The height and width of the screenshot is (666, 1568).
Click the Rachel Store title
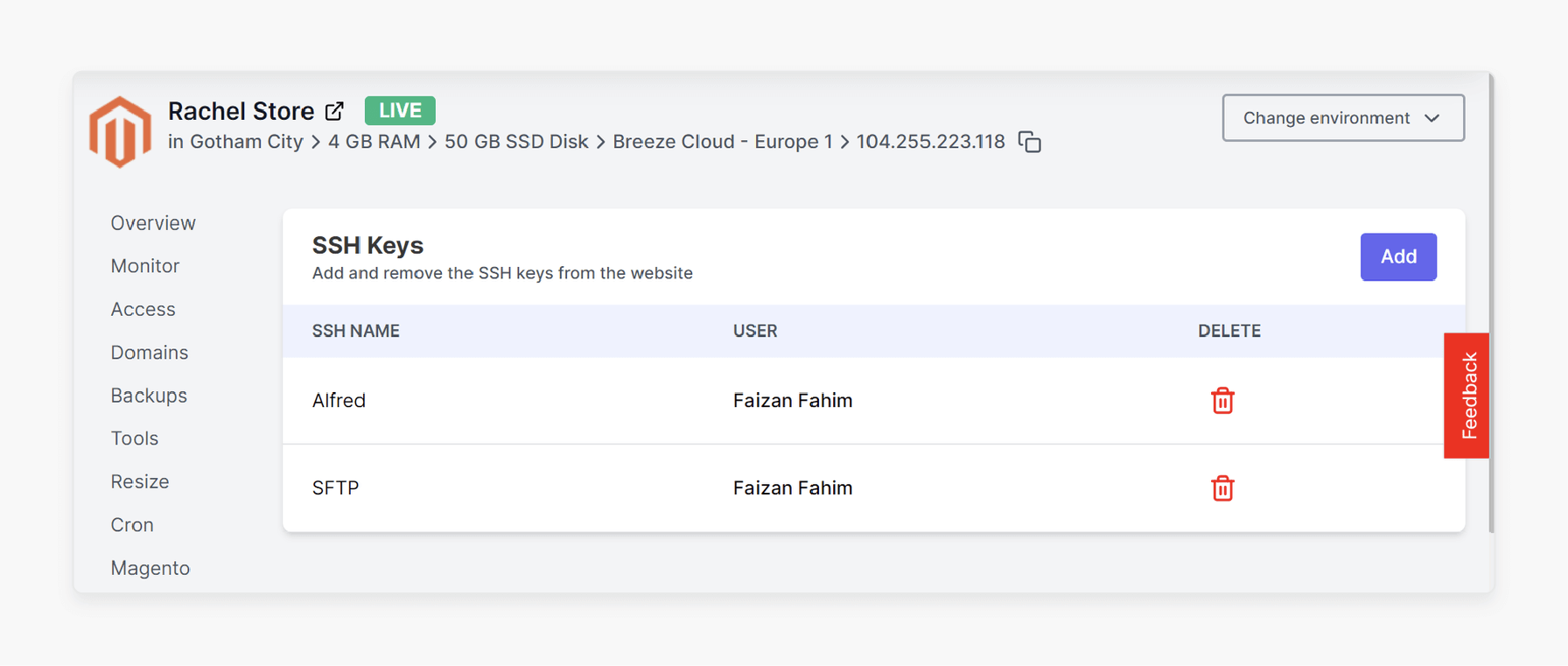point(241,111)
